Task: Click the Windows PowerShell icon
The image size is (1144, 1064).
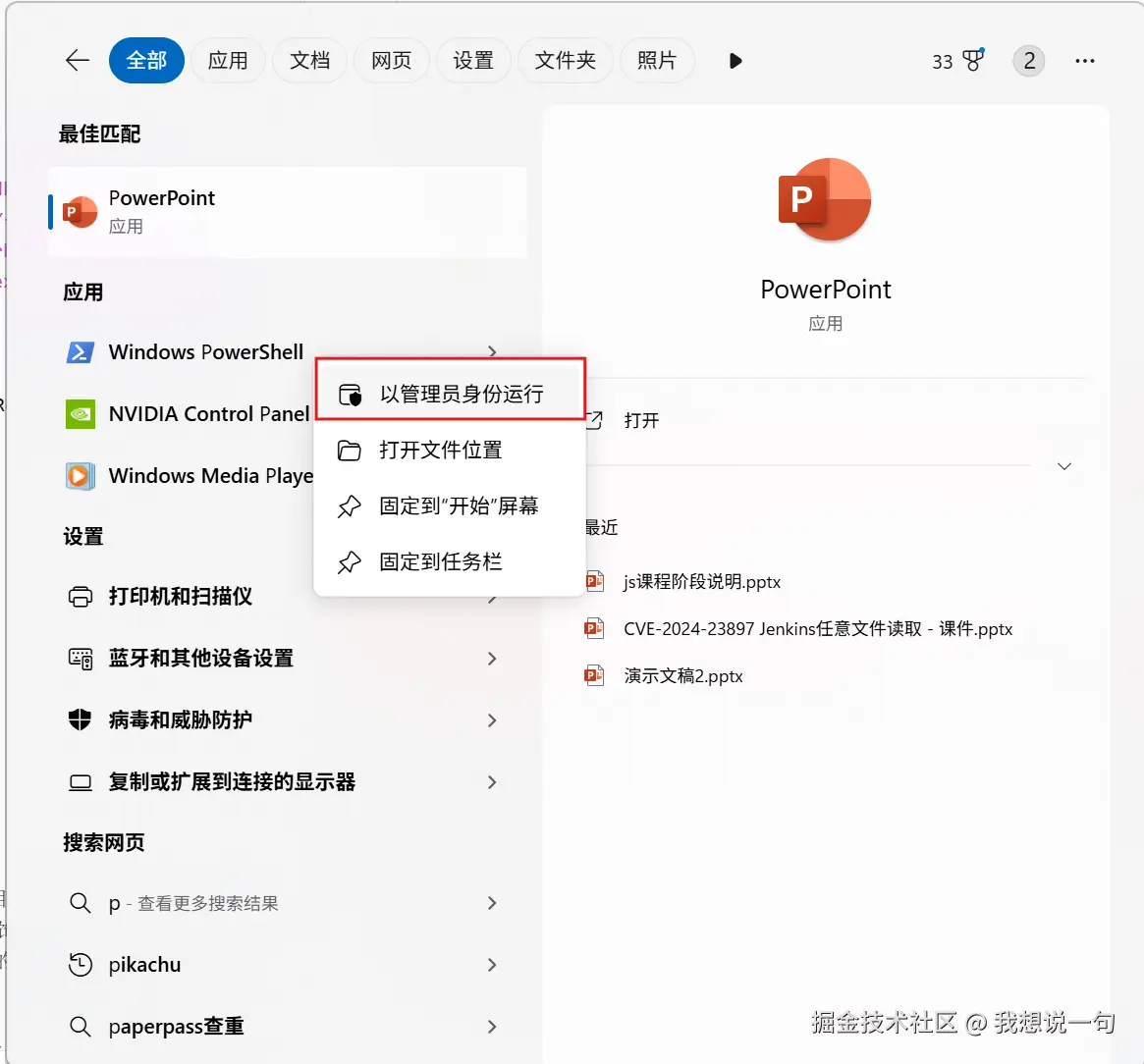Action: [81, 352]
